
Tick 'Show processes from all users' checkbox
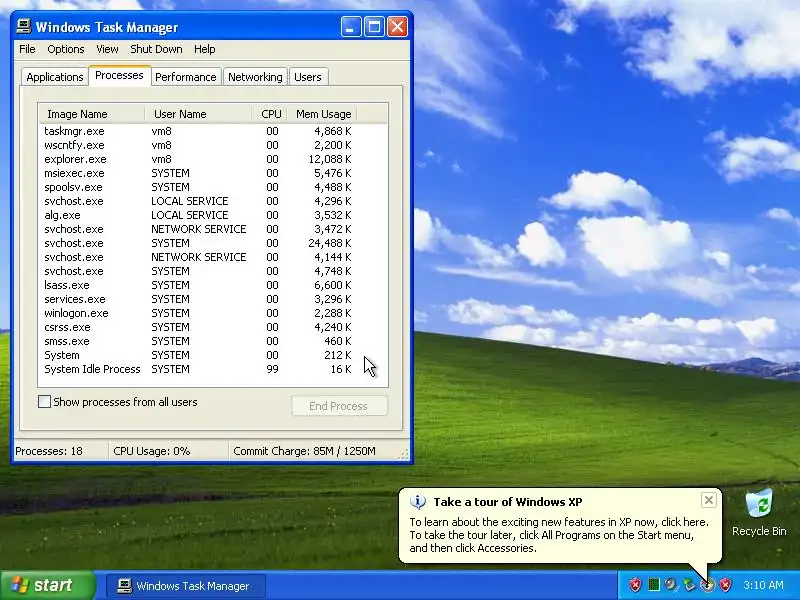coord(44,402)
